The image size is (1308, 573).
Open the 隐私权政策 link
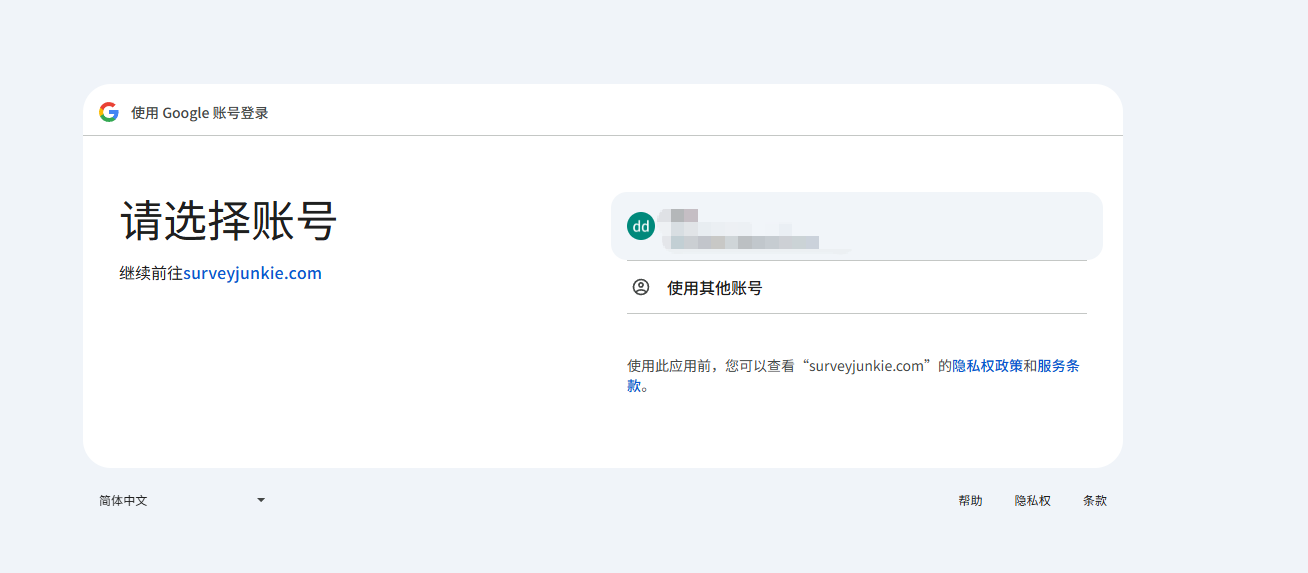(x=987, y=366)
